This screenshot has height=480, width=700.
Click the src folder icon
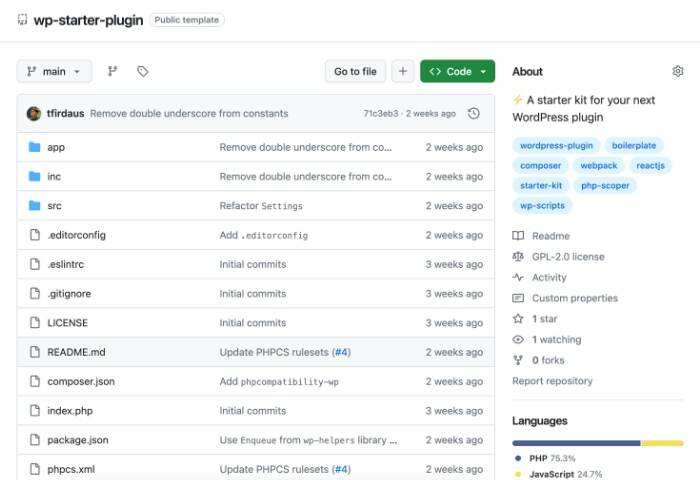34,205
